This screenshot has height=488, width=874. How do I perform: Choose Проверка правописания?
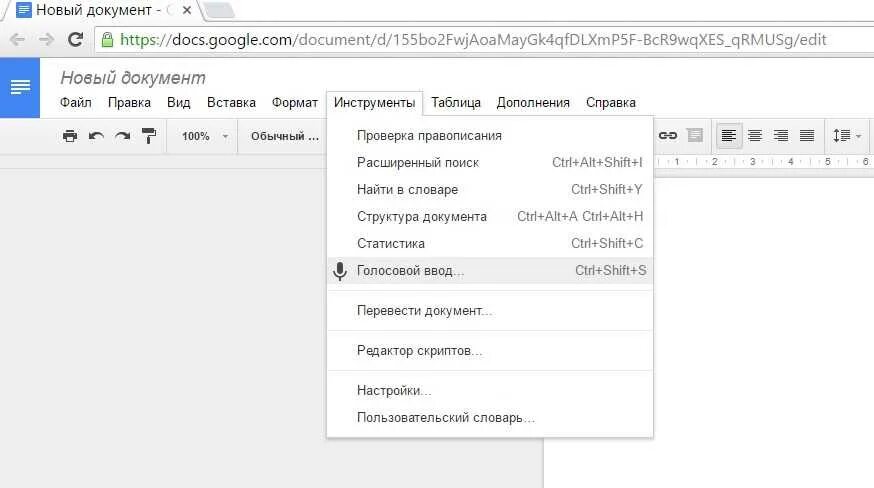(490, 136)
